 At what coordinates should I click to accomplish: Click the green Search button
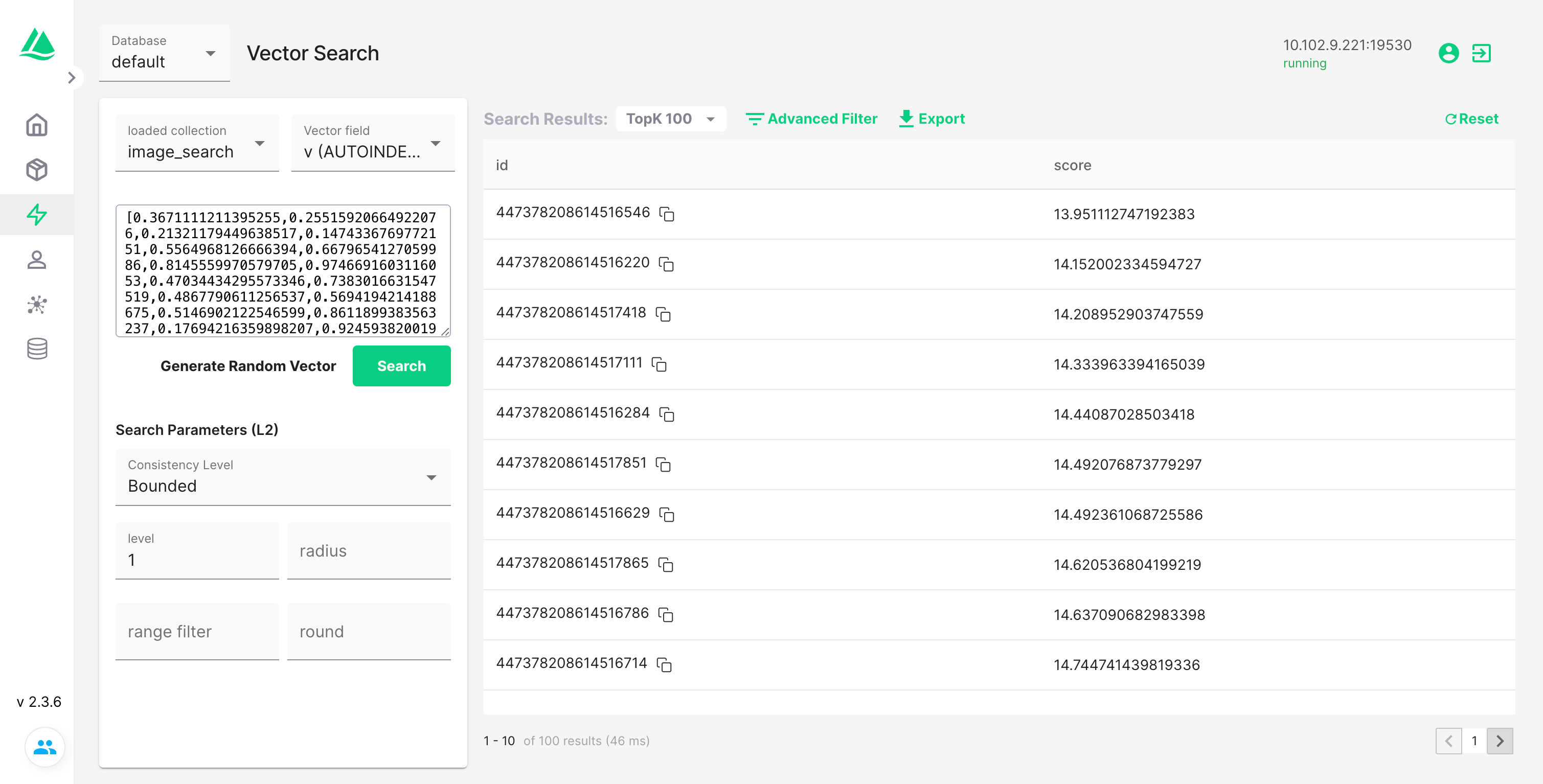(x=401, y=366)
